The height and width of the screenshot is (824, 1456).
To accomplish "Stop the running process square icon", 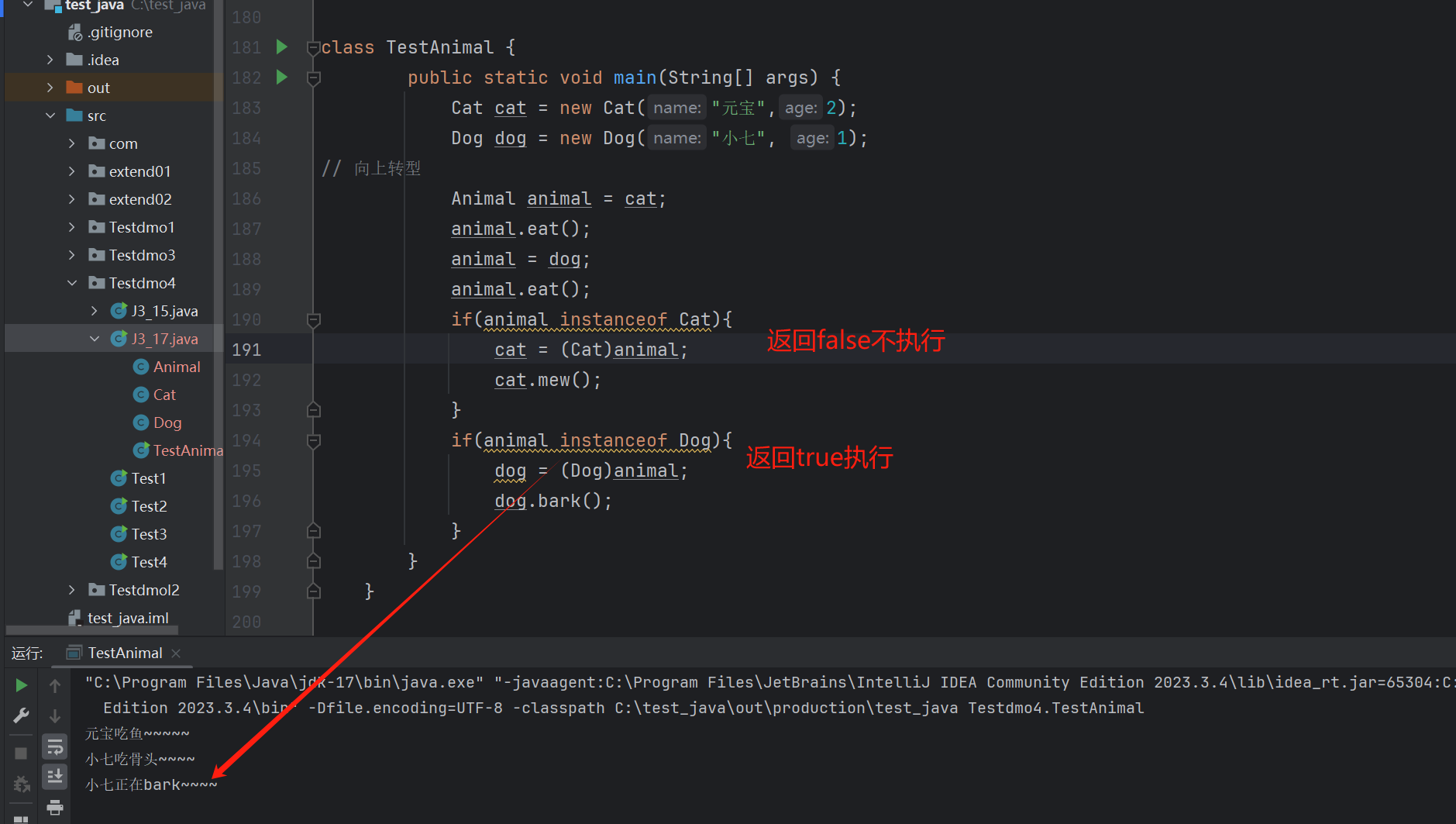I will pos(22,753).
